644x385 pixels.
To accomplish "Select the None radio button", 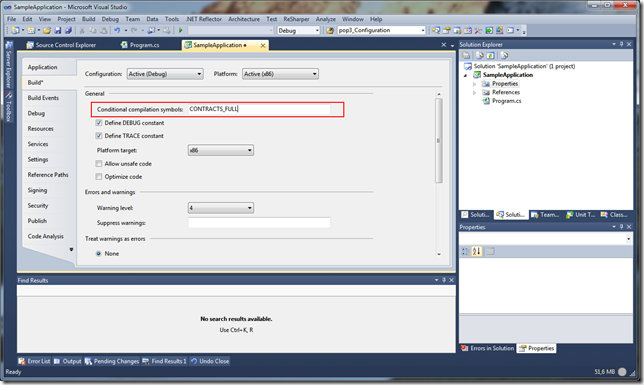I will pos(99,254).
